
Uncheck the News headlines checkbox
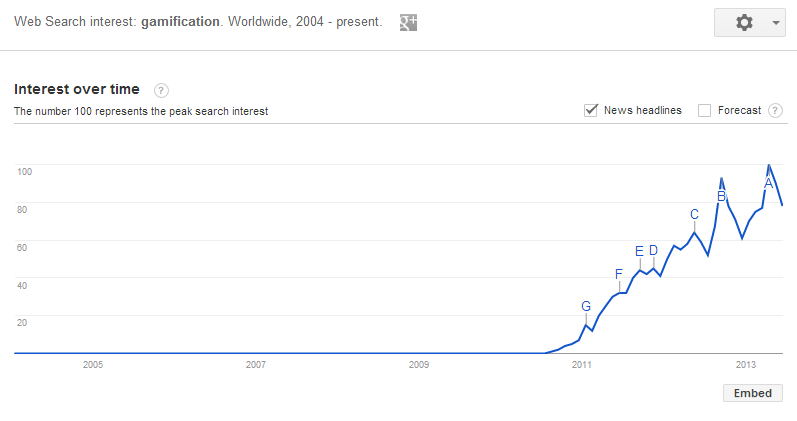(x=591, y=110)
